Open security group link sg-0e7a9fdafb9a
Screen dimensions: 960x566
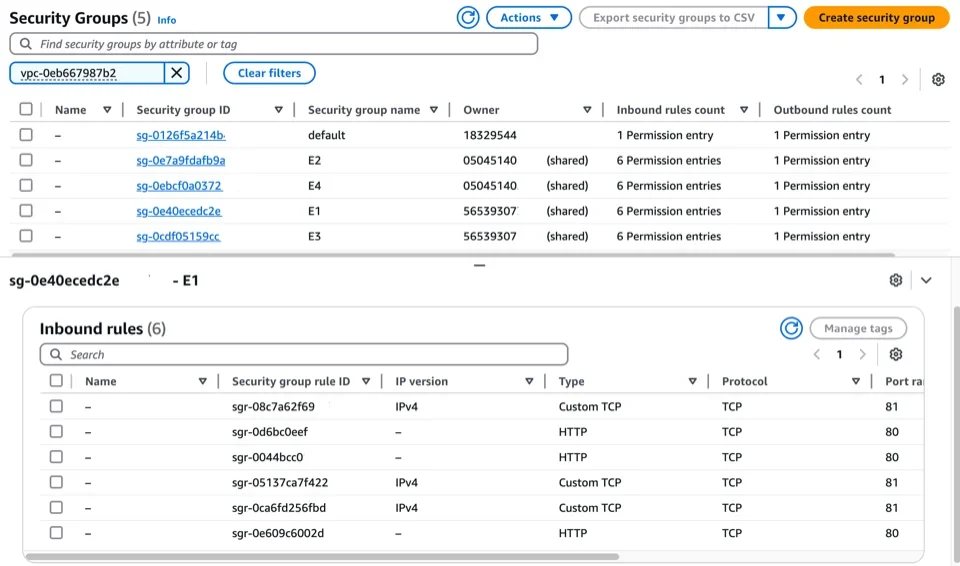pos(180,160)
